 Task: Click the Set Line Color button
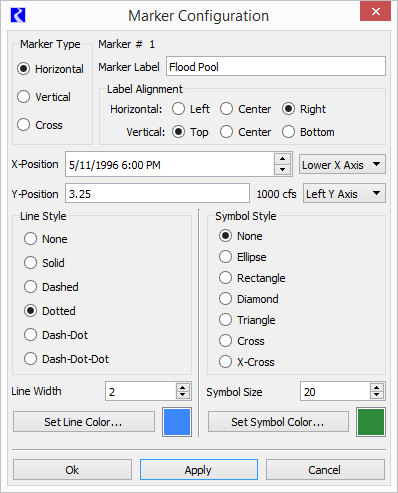tap(84, 422)
